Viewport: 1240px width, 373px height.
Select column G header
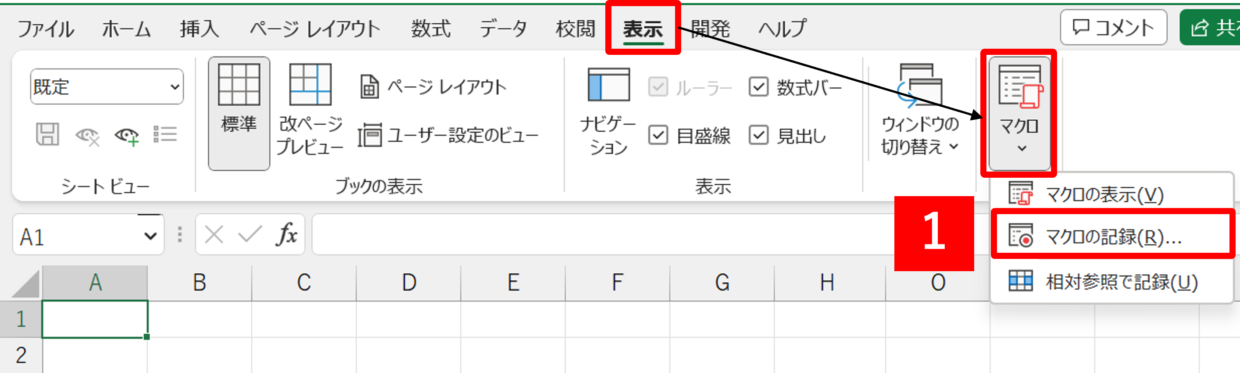pos(722,283)
